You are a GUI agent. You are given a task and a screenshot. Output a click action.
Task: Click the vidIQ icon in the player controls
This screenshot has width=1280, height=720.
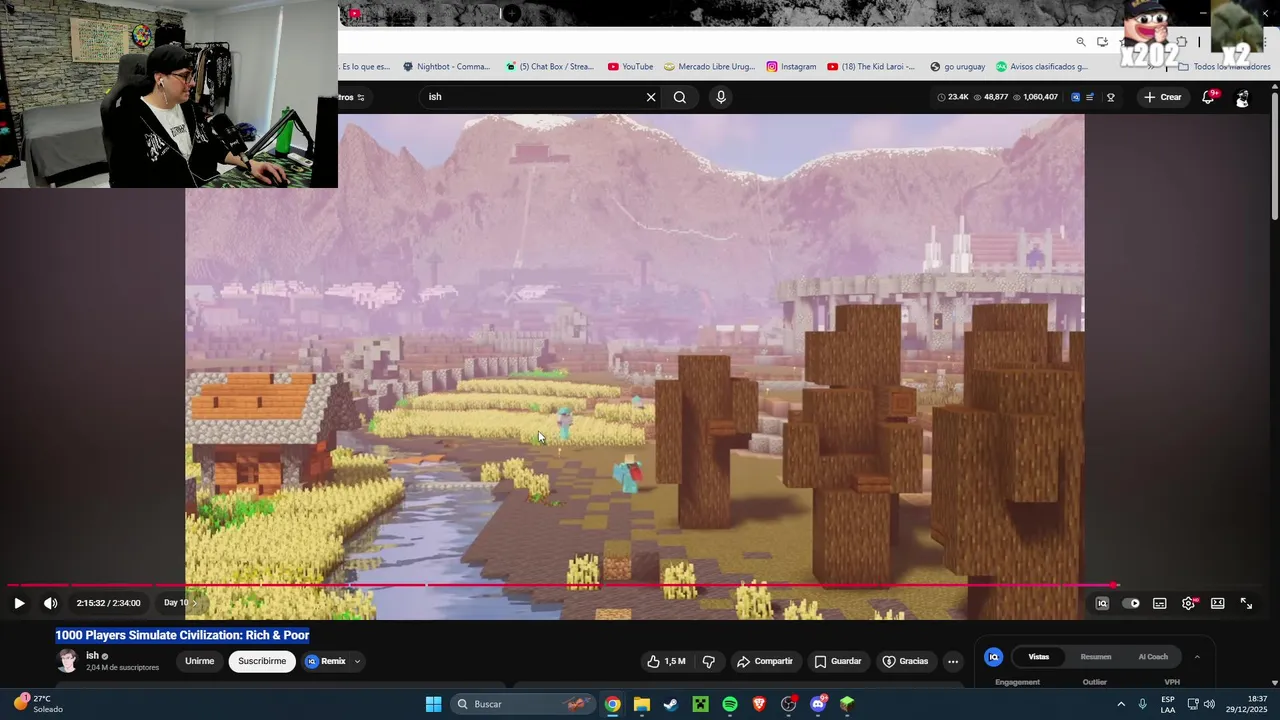click(x=1102, y=603)
